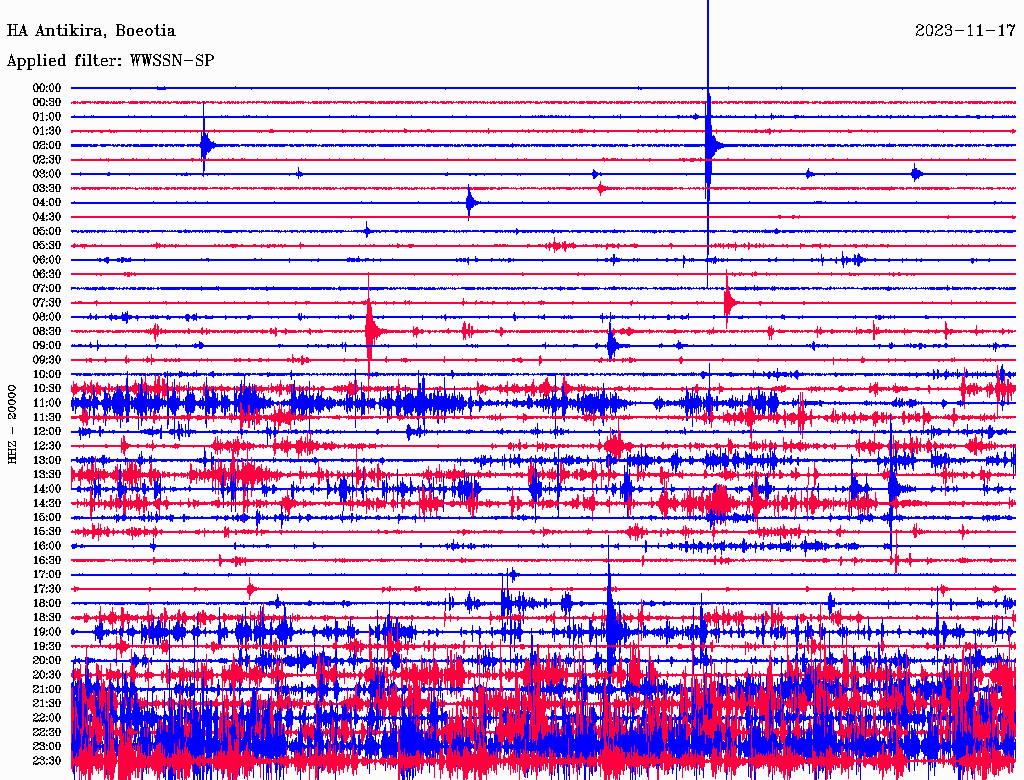The width and height of the screenshot is (1024, 780).
Task: Click the smaller early blue event on 02:00 trace
Action: pyautogui.click(x=205, y=145)
